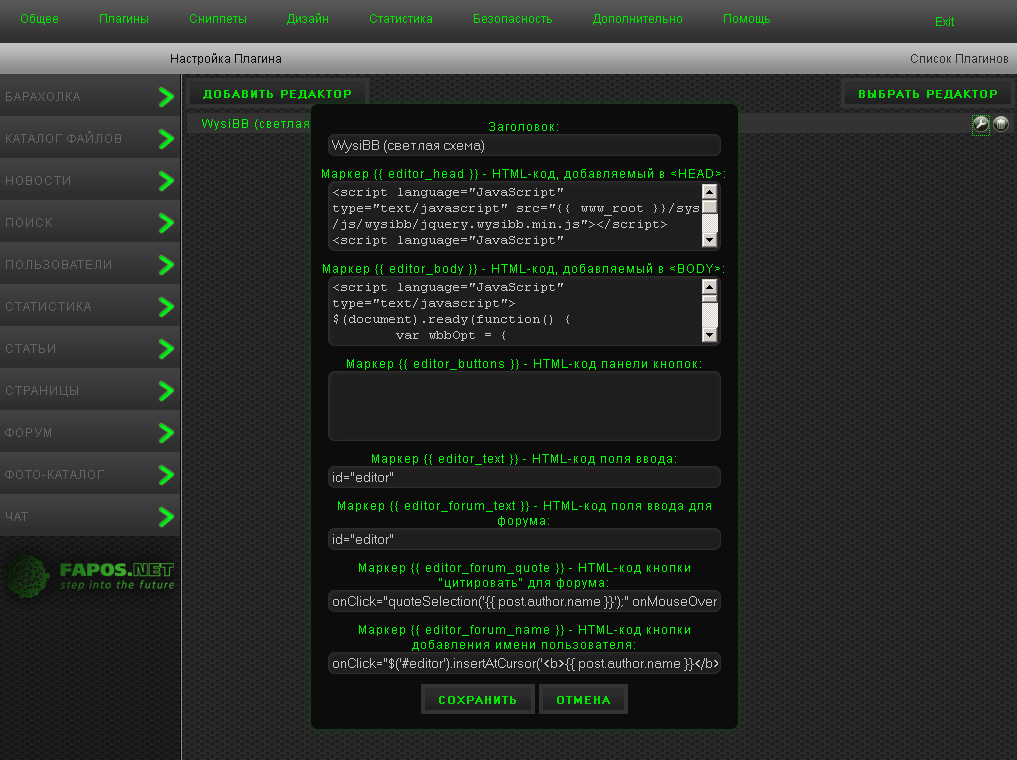Viewport: 1017px width, 760px height.
Task: Click the Отмена button
Action: [x=583, y=700]
